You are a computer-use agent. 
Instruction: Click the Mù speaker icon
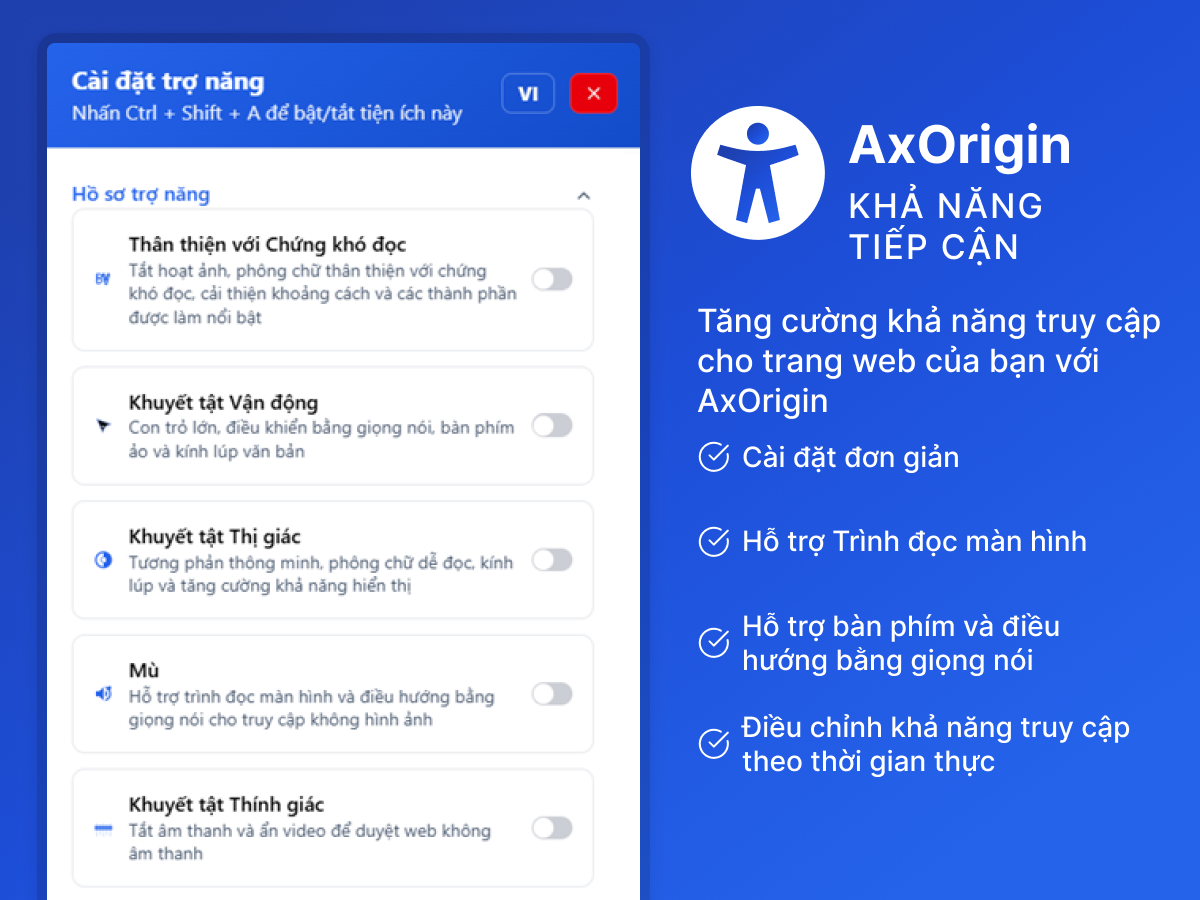[102, 694]
